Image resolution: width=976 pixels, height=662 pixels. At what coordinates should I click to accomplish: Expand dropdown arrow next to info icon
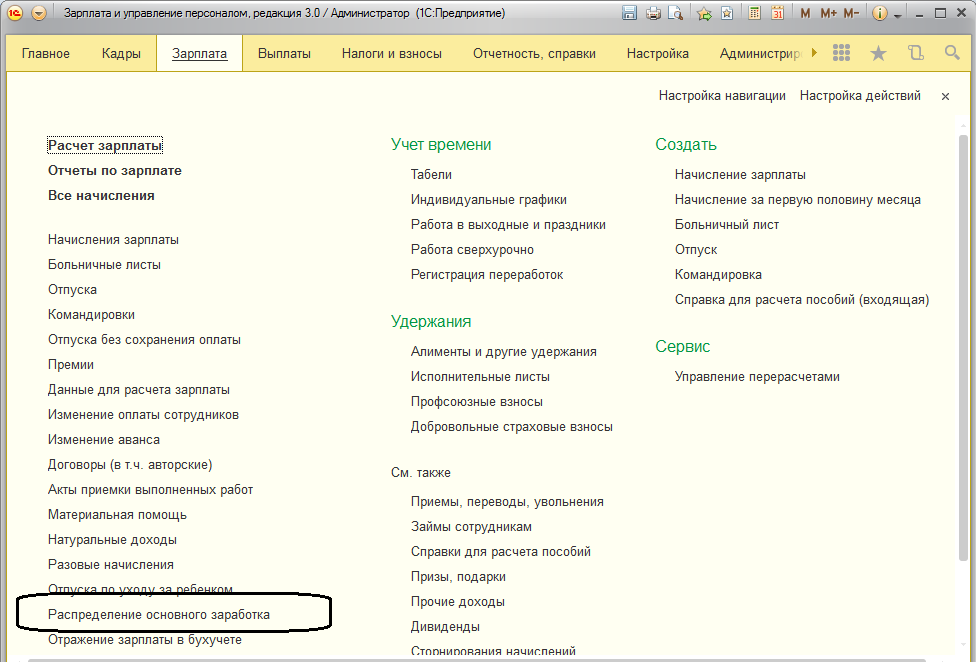(x=897, y=15)
